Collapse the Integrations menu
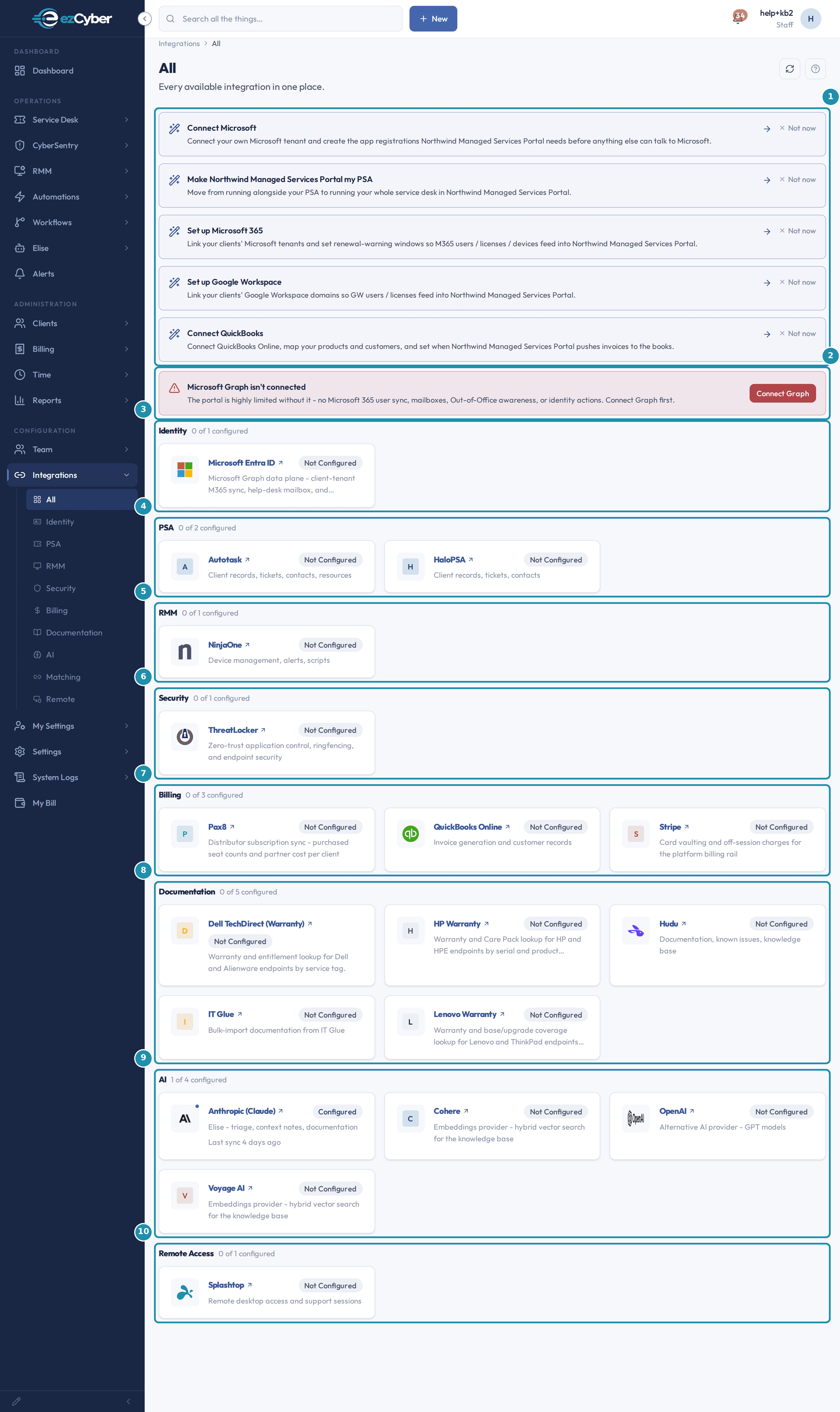Screen dimensions: 840x1412 click(72, 475)
